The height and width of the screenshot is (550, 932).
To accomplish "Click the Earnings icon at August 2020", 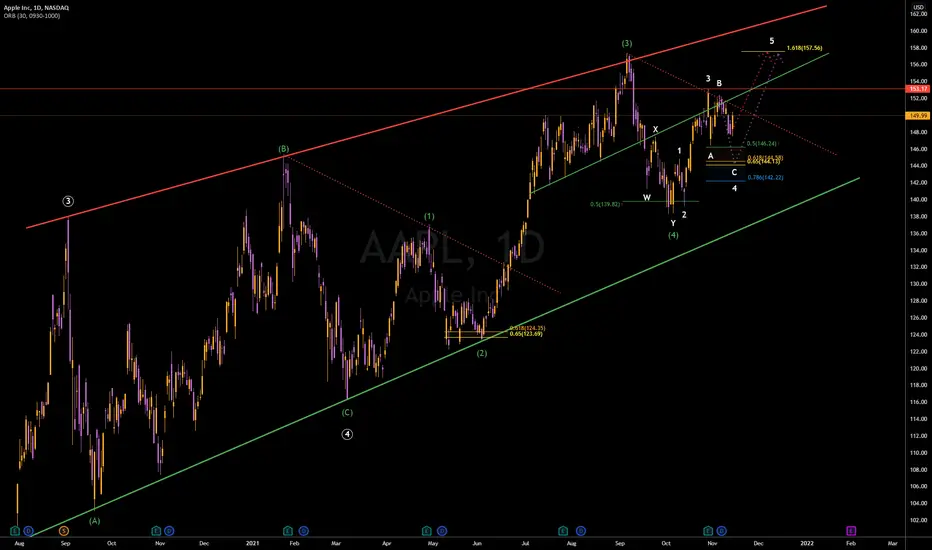I will pos(15,530).
